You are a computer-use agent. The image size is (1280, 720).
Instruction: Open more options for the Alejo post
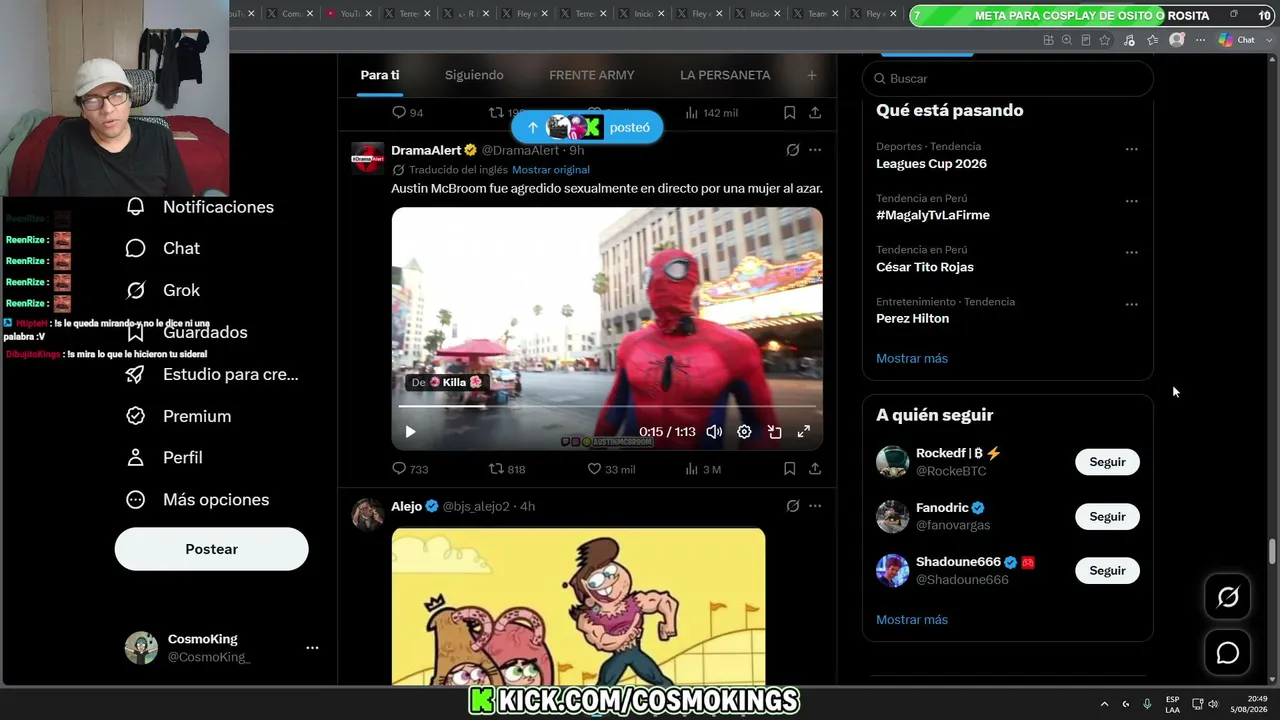point(815,506)
